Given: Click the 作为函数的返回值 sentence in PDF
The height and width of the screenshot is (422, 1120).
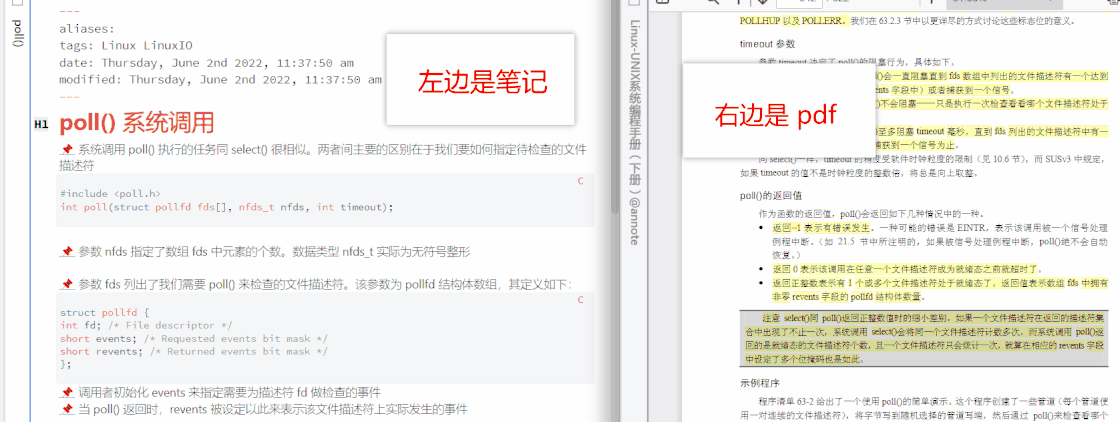Looking at the screenshot, I should (871, 213).
